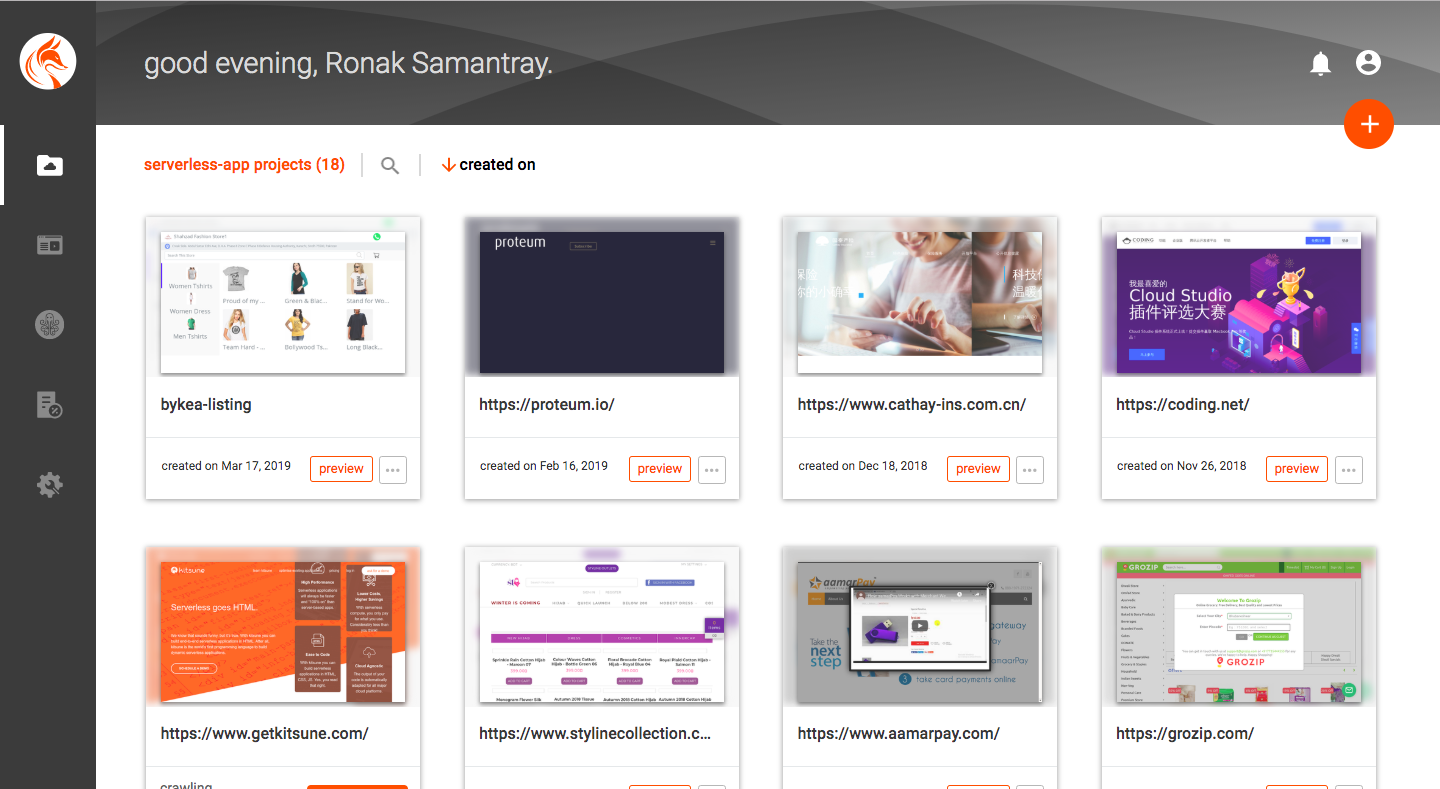
Task: Click 'created on Nov 26, 2018' text
Action: click(1182, 466)
